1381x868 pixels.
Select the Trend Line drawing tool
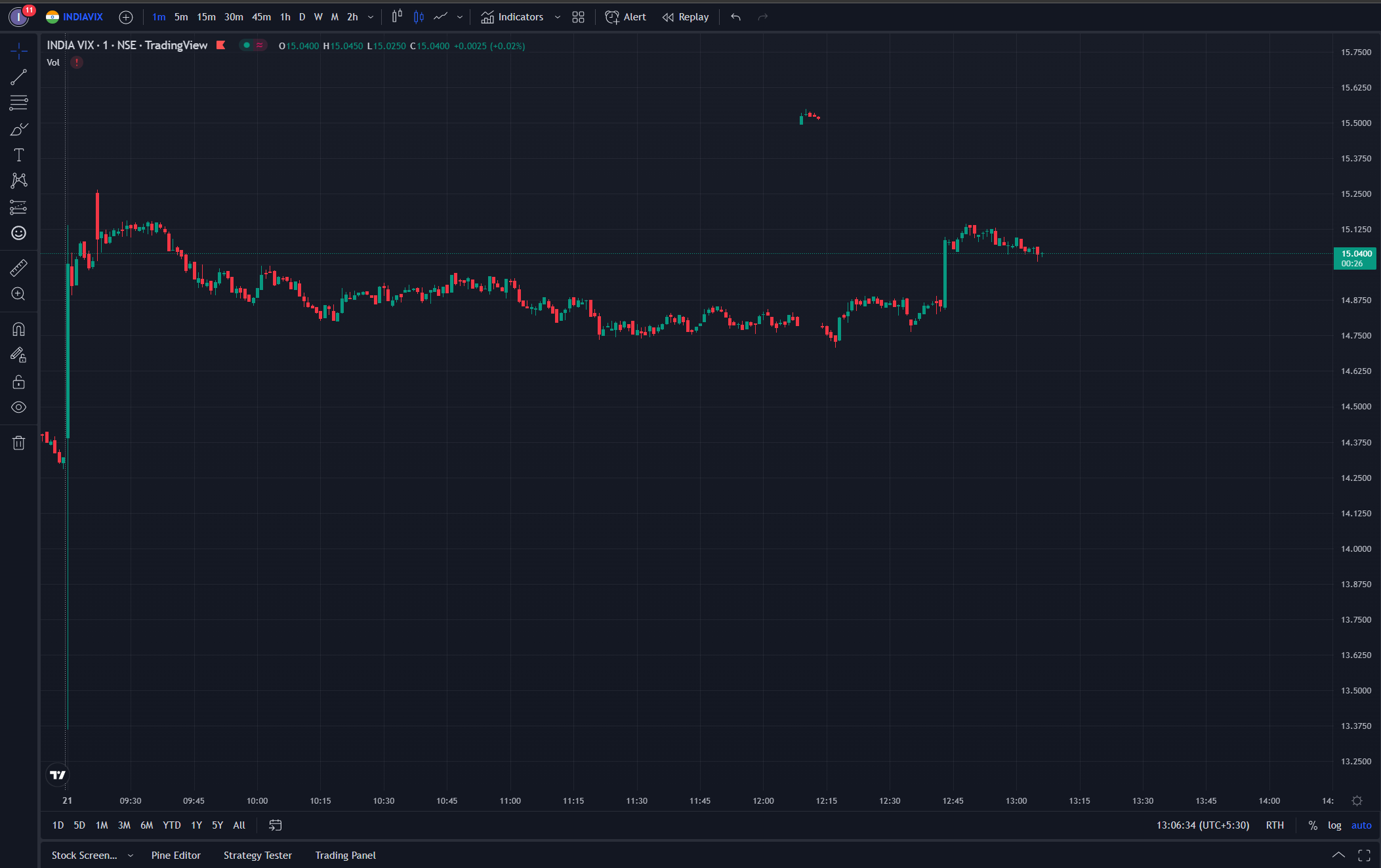coord(18,77)
